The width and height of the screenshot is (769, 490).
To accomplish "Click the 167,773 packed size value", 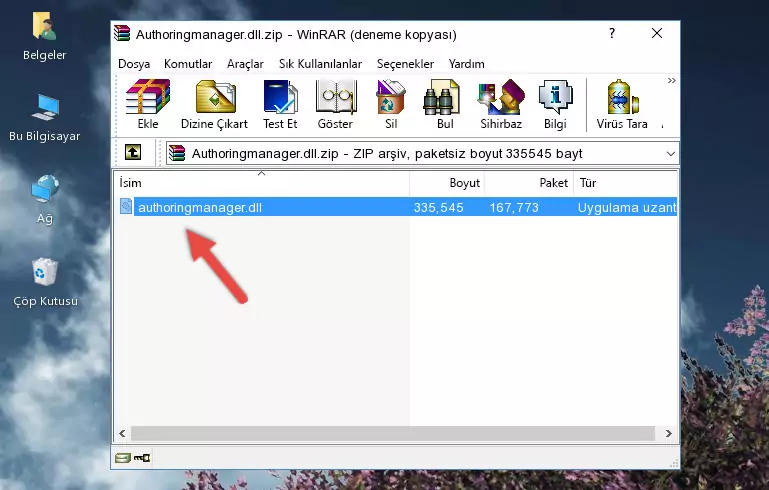I will coord(514,207).
